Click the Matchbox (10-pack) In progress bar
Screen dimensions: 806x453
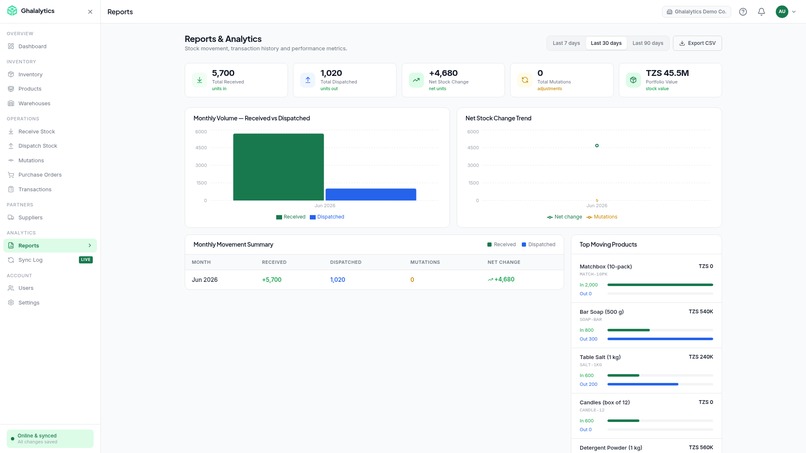pyautogui.click(x=660, y=285)
